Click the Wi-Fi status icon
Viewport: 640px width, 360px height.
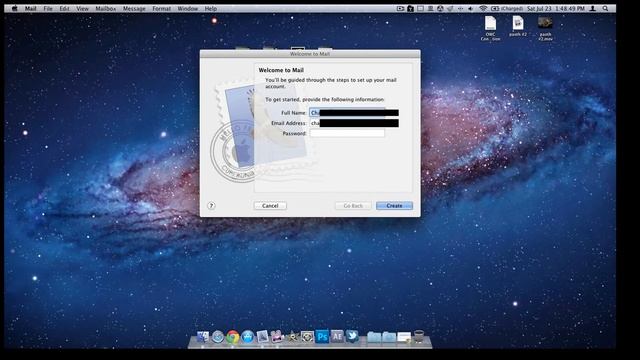(483, 8)
